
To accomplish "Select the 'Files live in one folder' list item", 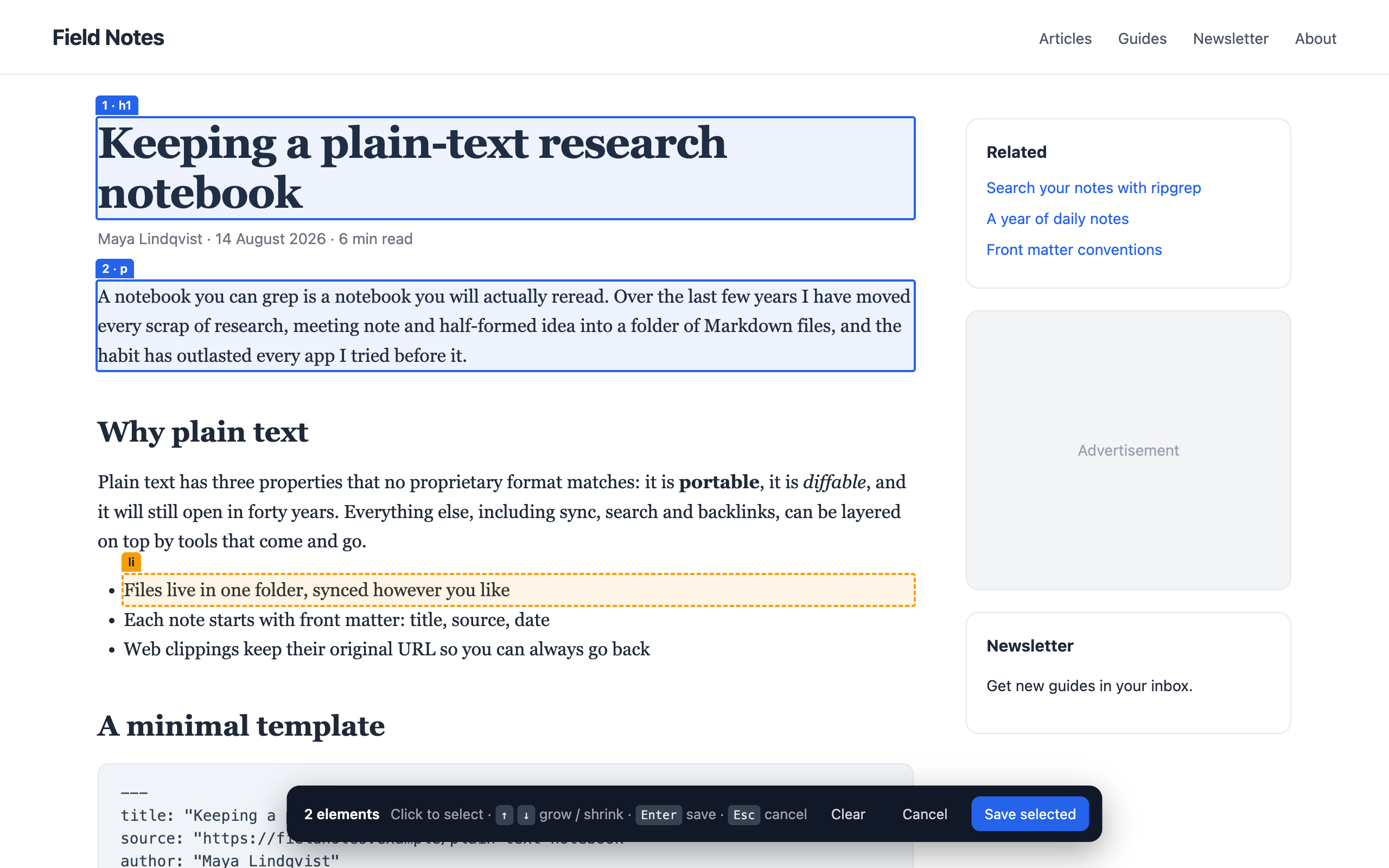I will pyautogui.click(x=518, y=590).
